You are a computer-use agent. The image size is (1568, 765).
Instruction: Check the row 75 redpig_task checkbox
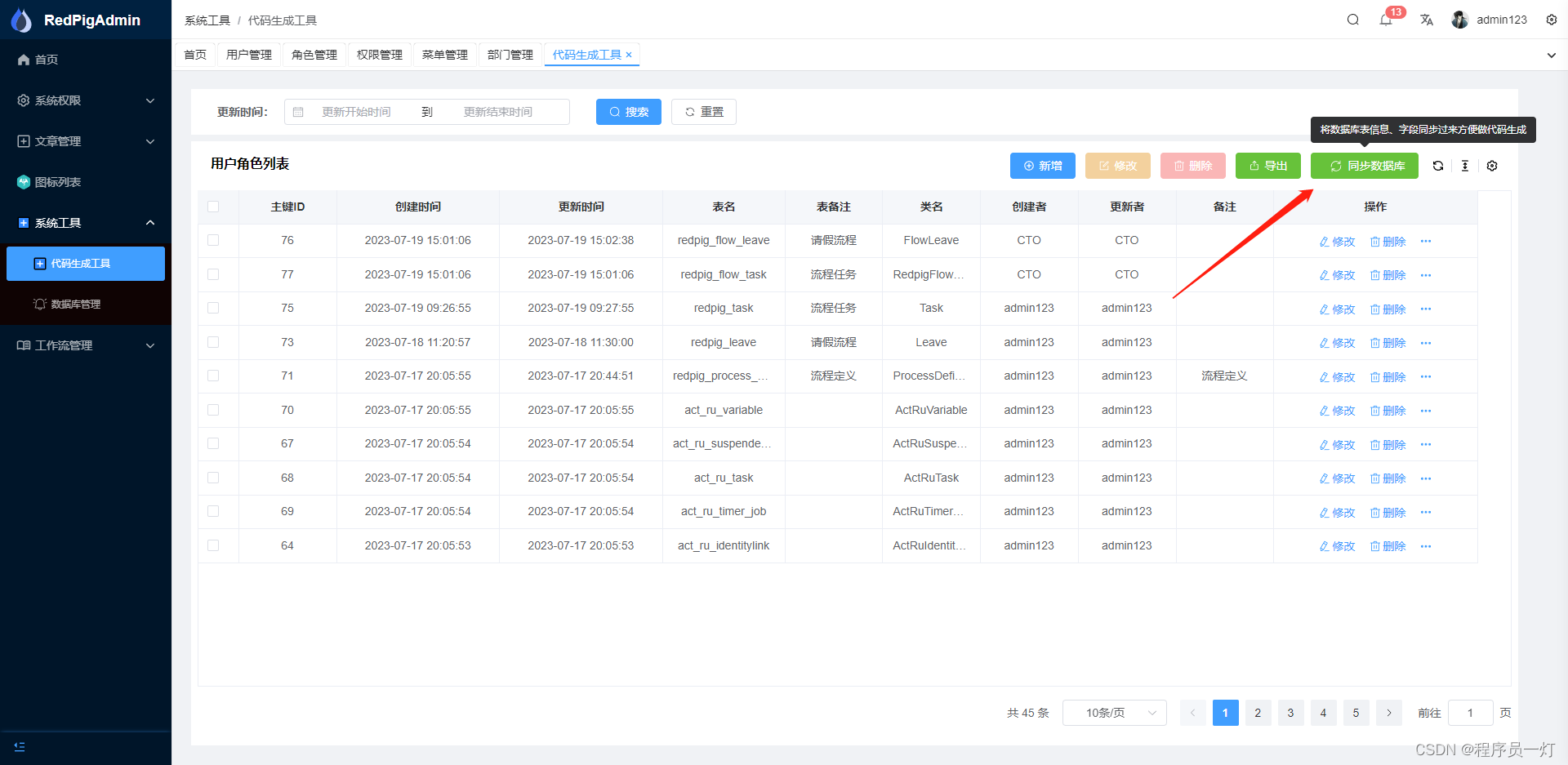click(213, 308)
